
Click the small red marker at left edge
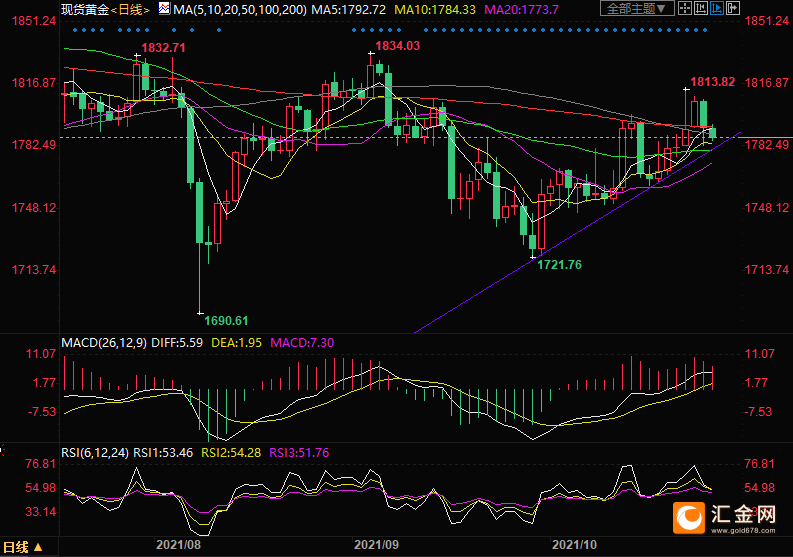click(2, 449)
